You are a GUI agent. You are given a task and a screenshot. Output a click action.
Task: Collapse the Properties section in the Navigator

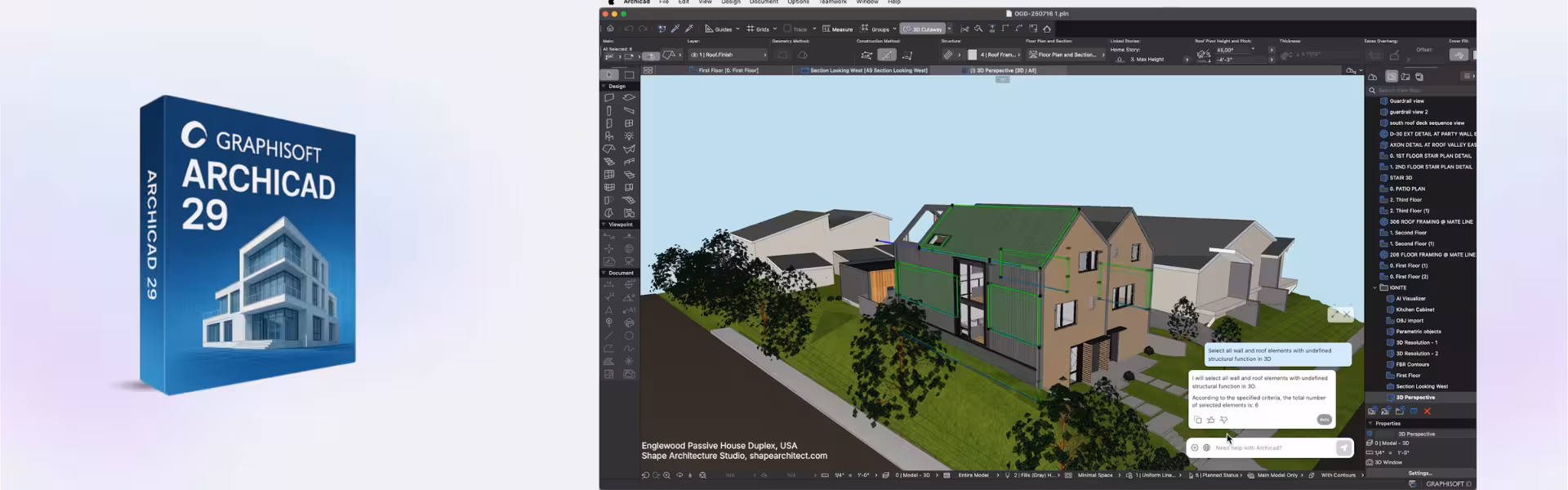(x=1370, y=423)
